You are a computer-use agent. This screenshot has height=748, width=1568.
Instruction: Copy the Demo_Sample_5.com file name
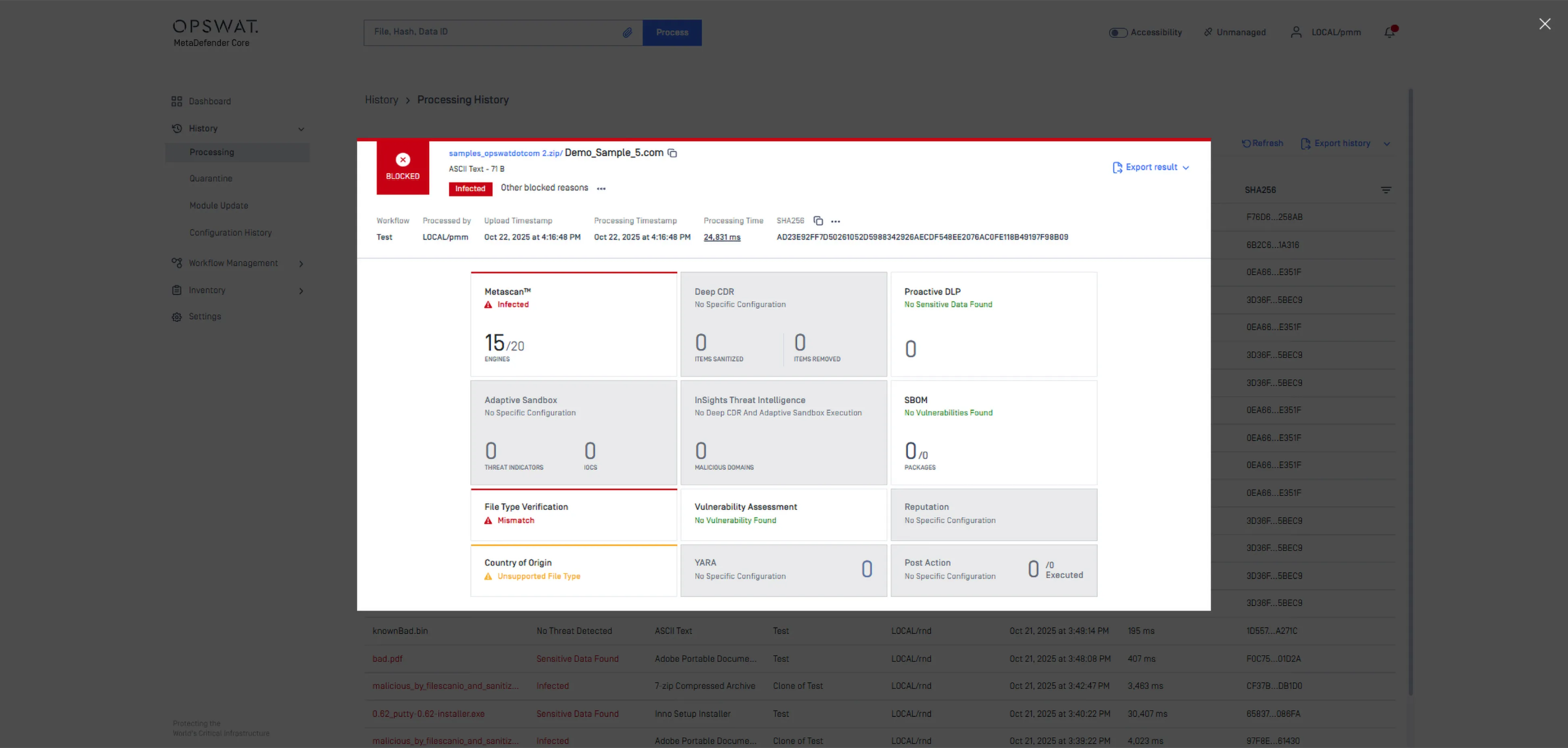tap(672, 153)
